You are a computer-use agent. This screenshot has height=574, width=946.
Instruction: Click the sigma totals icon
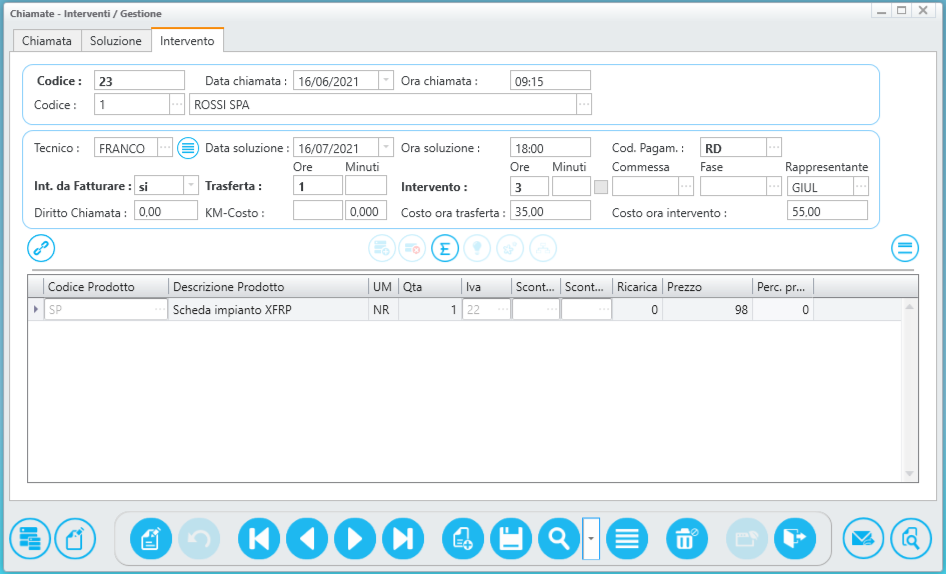[445, 248]
